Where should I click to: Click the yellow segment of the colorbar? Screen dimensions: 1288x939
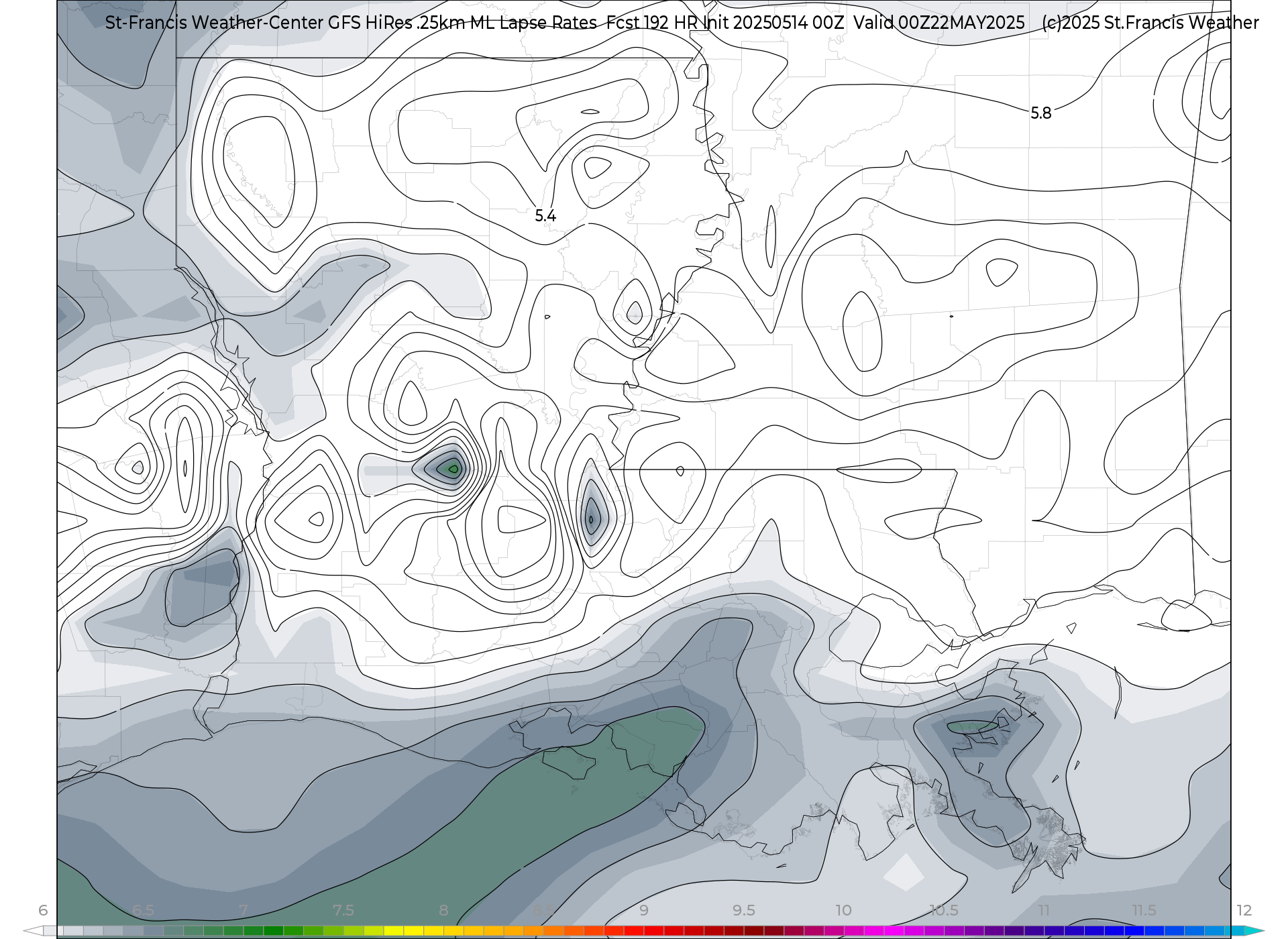pos(413,931)
